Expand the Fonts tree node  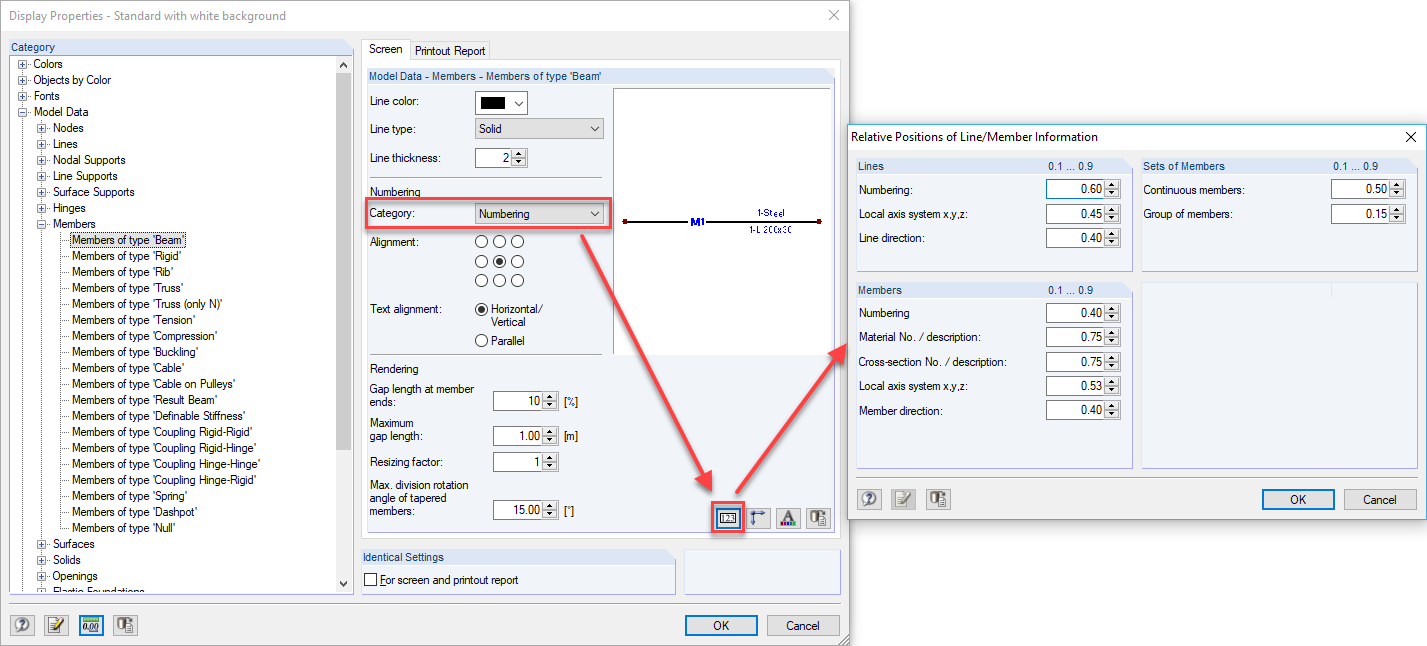point(23,96)
